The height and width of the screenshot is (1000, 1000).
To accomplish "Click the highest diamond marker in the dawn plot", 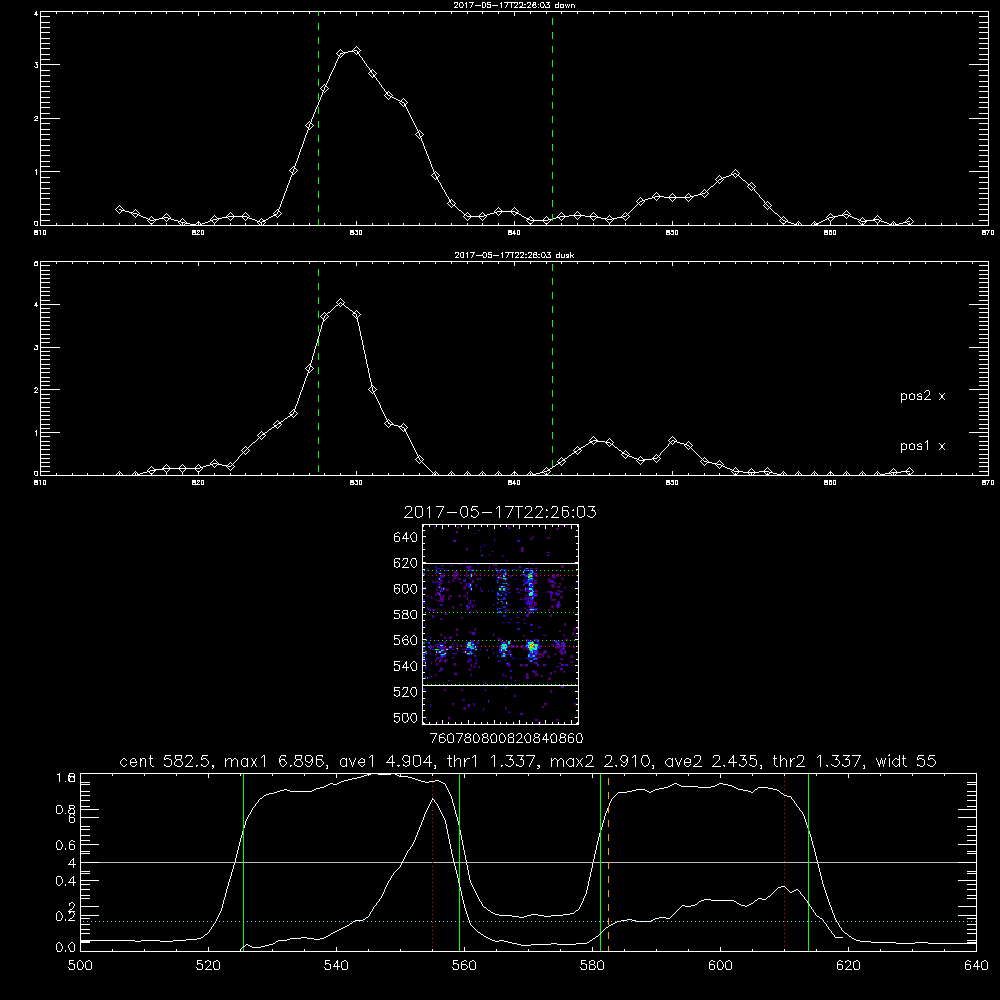I will (x=357, y=50).
